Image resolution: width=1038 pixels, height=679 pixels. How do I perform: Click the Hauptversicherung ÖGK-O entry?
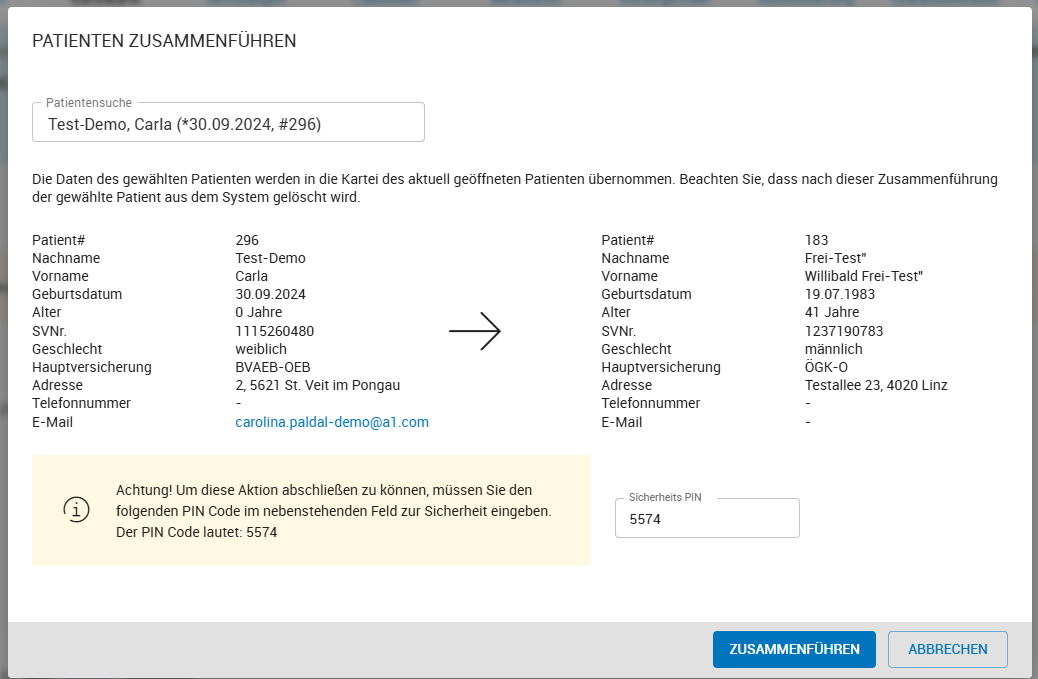click(826, 366)
